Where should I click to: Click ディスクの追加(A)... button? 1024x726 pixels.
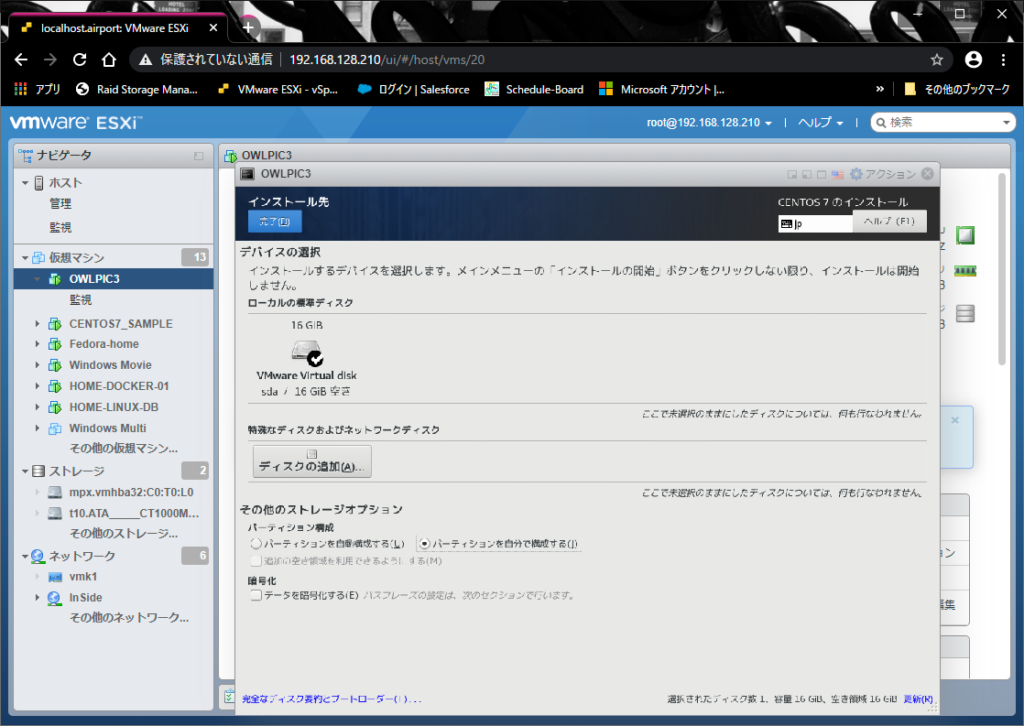tap(312, 462)
